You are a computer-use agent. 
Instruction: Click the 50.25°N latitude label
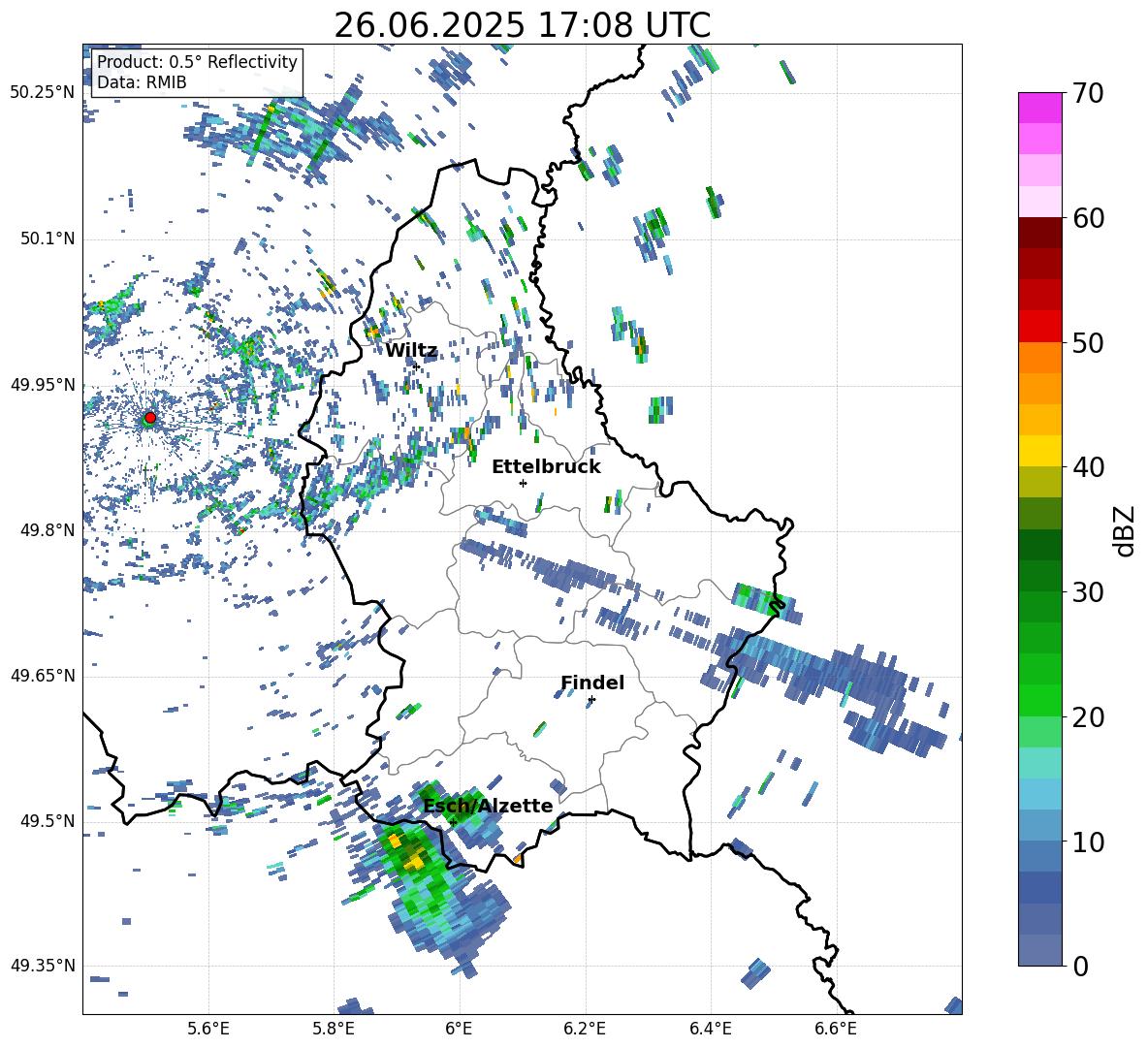pos(43,93)
